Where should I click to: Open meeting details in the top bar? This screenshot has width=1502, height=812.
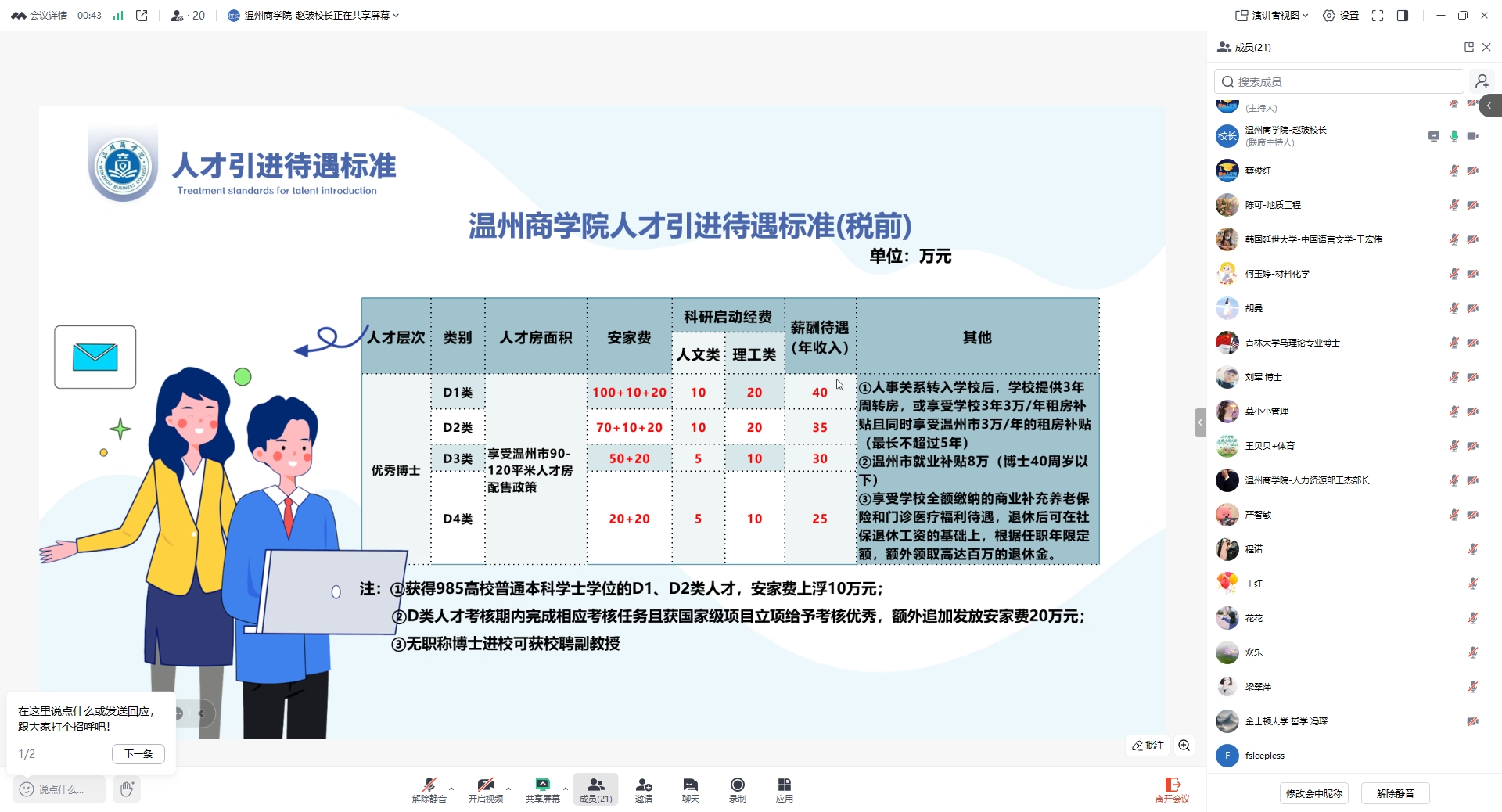(x=49, y=15)
